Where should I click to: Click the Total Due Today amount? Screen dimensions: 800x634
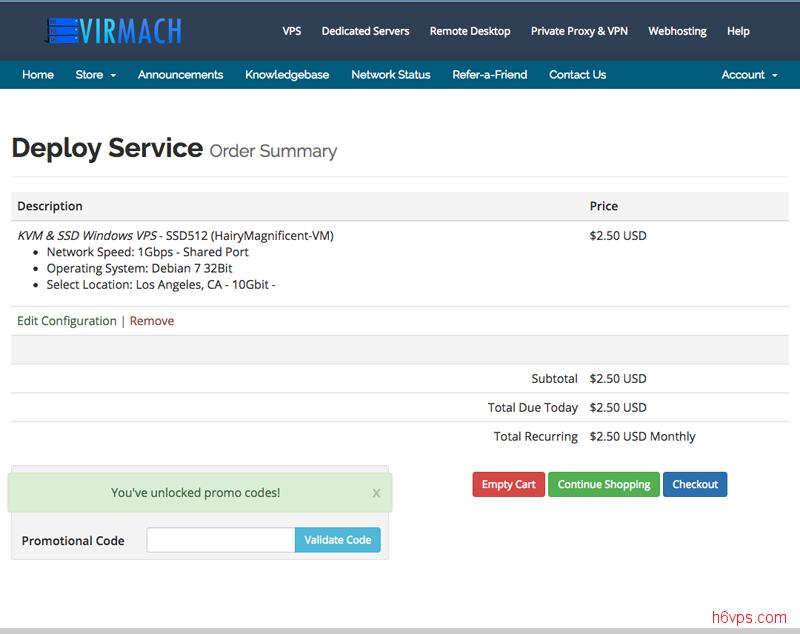click(618, 408)
